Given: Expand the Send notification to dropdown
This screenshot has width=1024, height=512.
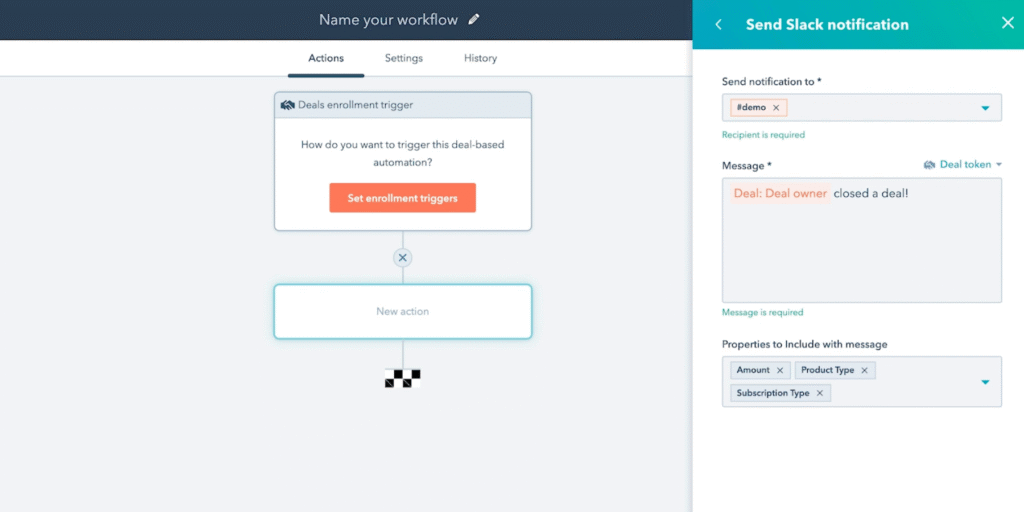Looking at the screenshot, I should pos(985,108).
